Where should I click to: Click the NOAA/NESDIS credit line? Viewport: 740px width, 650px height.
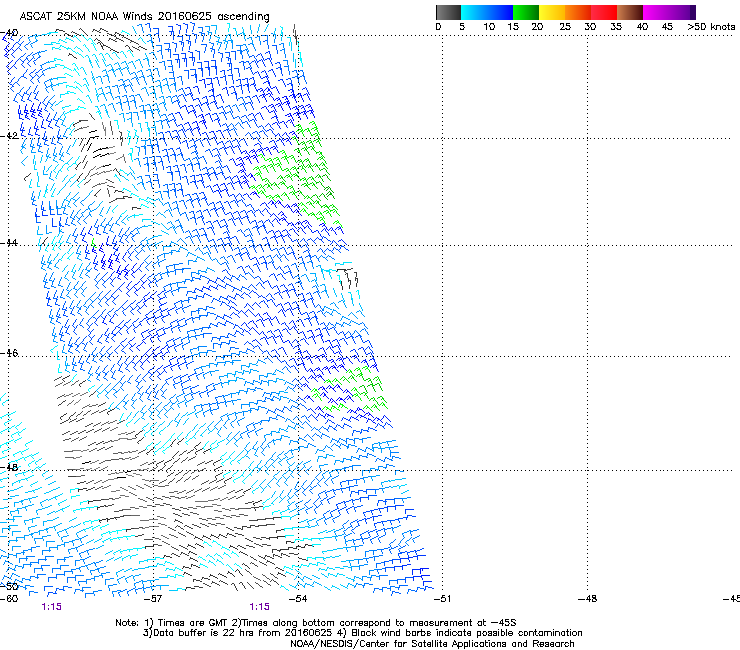click(432, 644)
